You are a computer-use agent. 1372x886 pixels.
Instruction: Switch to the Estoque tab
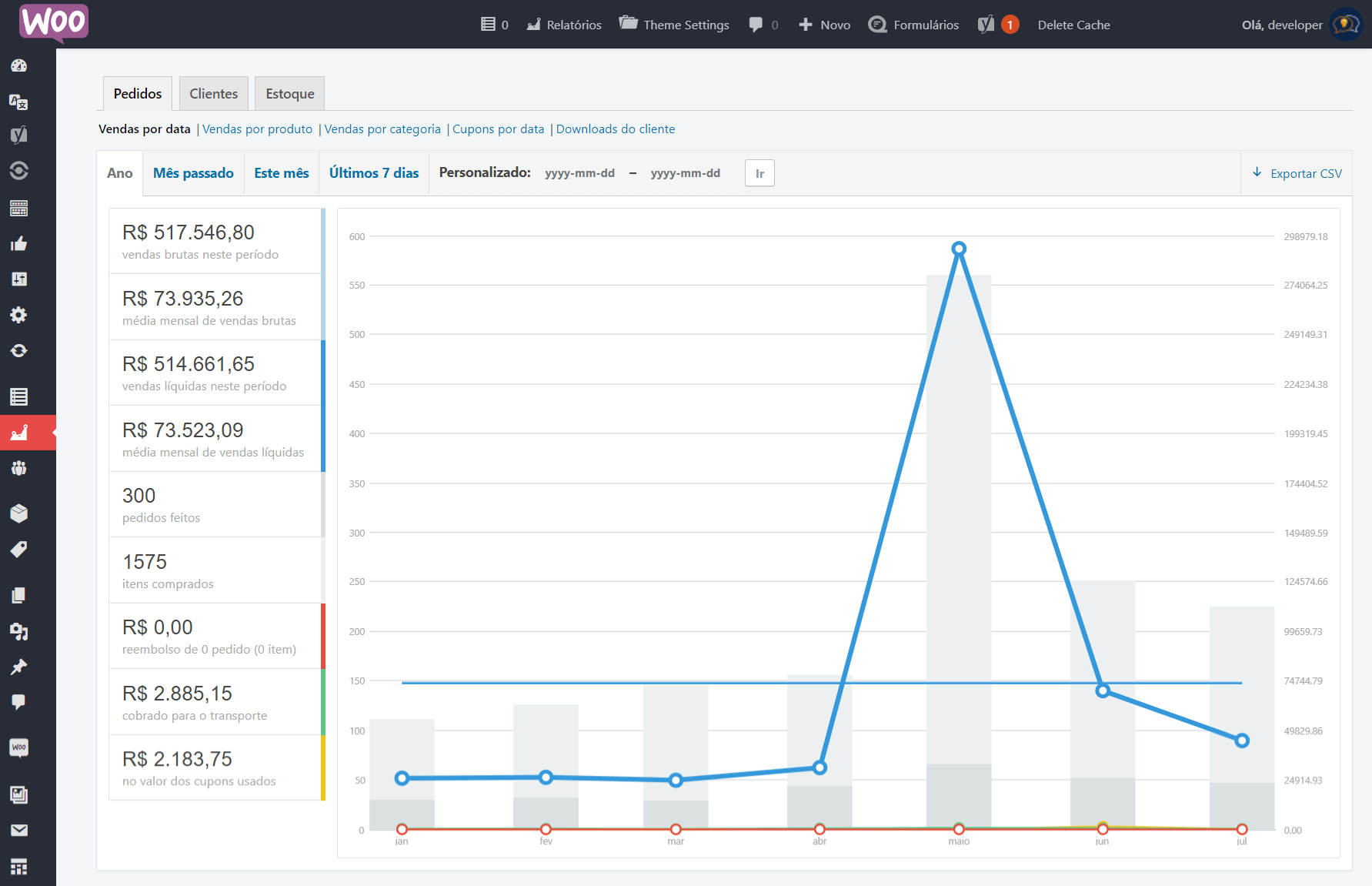[289, 94]
